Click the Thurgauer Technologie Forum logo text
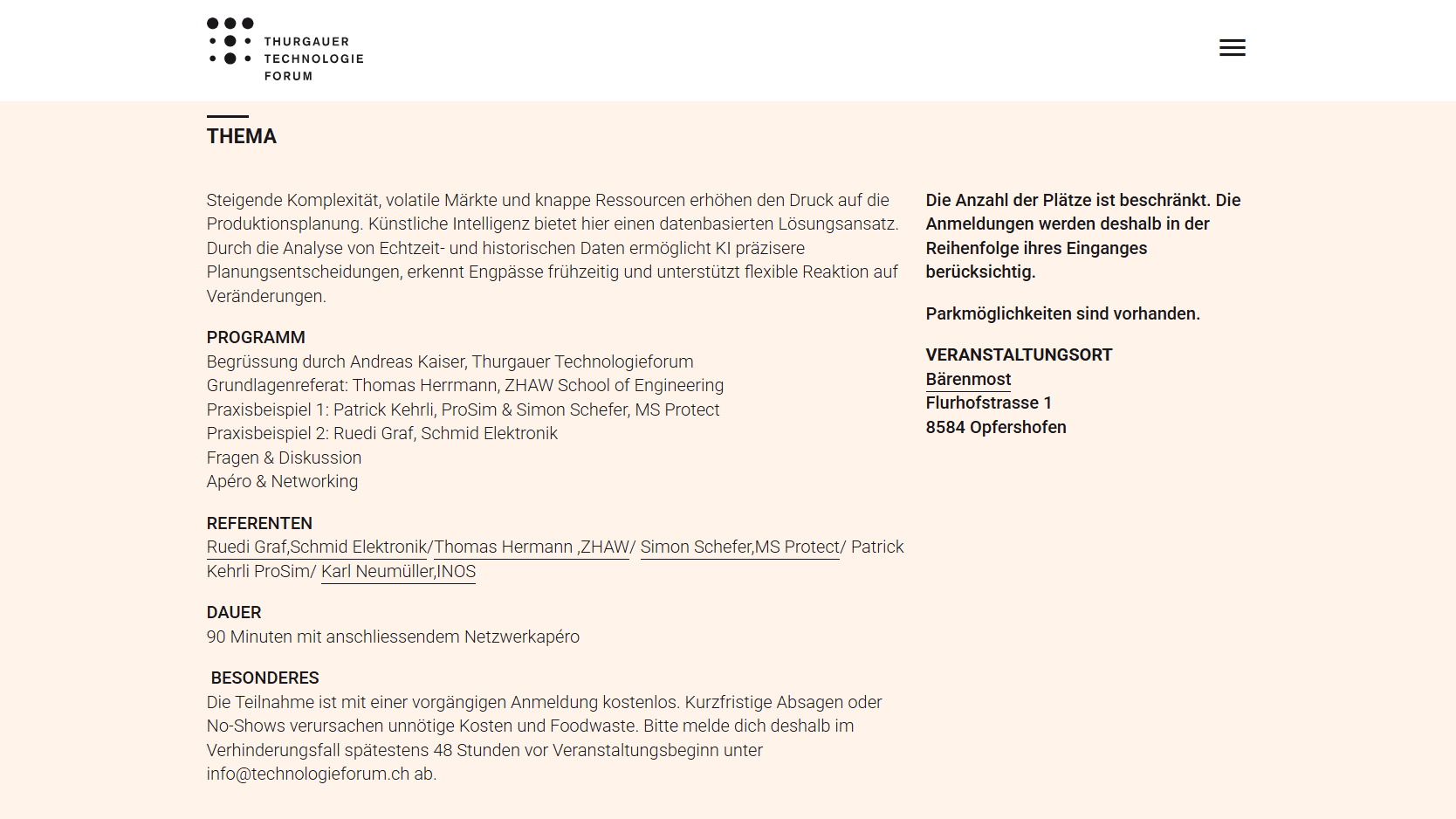Image resolution: width=1456 pixels, height=819 pixels. pos(313,58)
